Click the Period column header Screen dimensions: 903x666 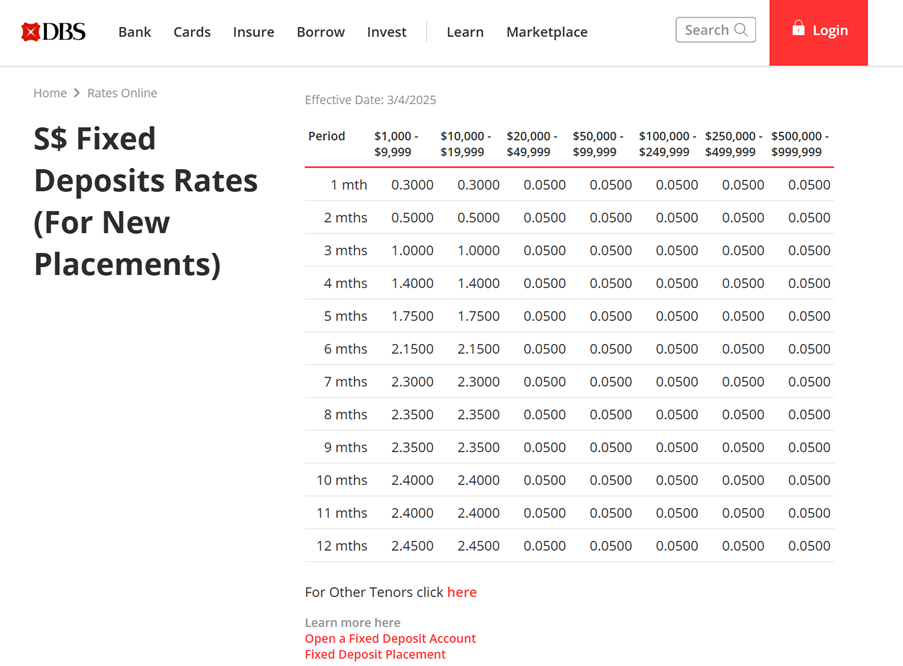(326, 136)
